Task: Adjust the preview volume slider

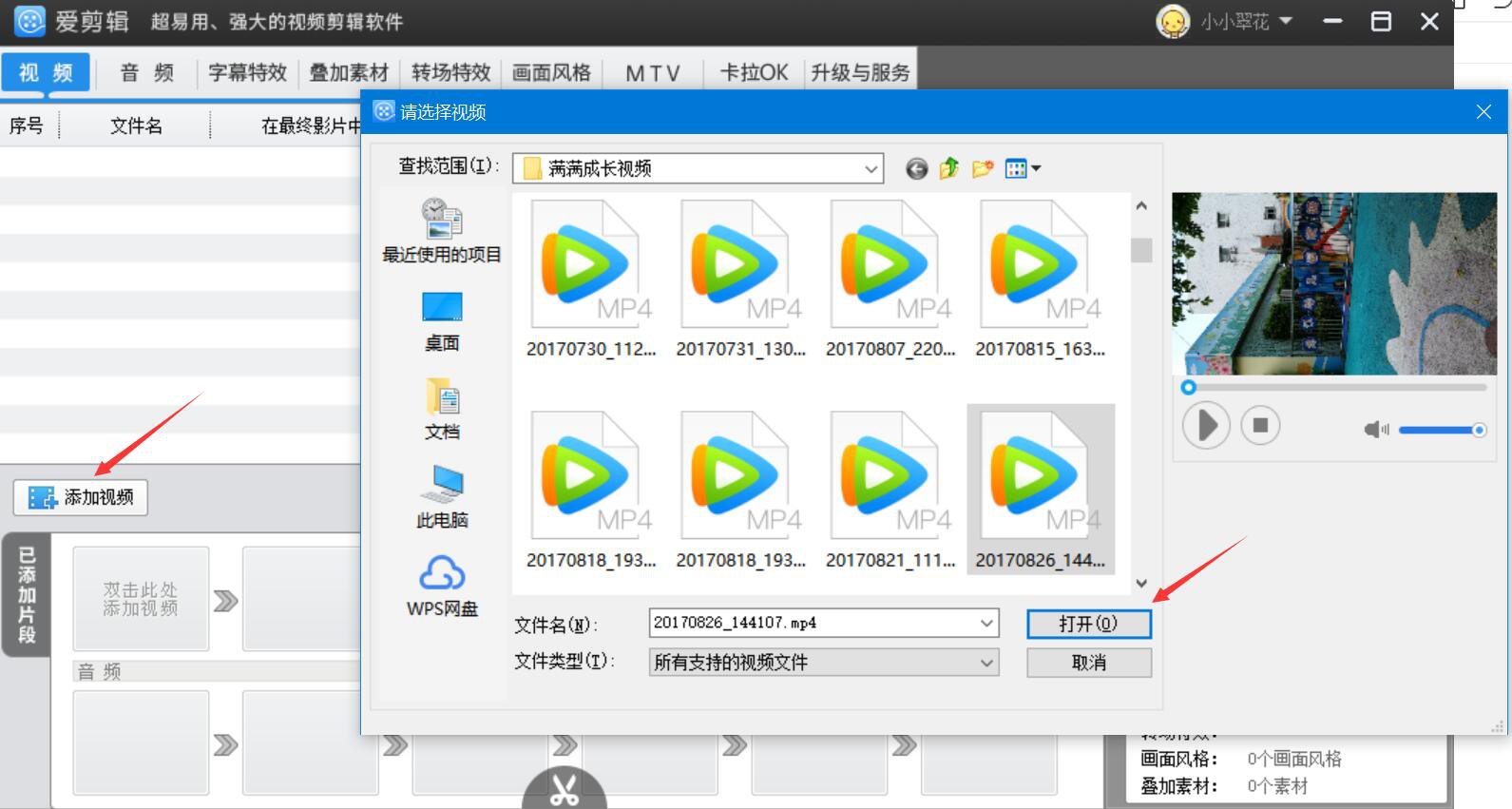Action: coord(1441,431)
